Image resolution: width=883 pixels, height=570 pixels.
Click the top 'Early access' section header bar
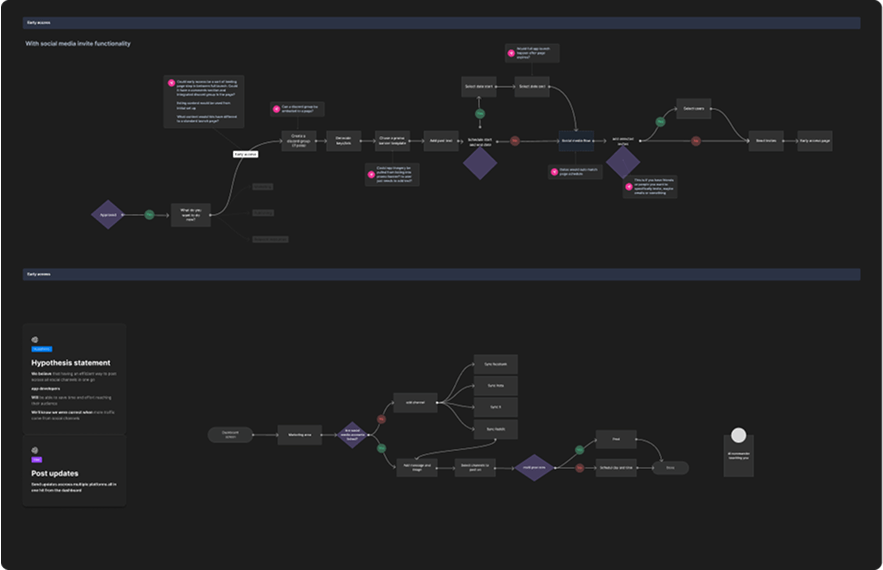click(441, 21)
